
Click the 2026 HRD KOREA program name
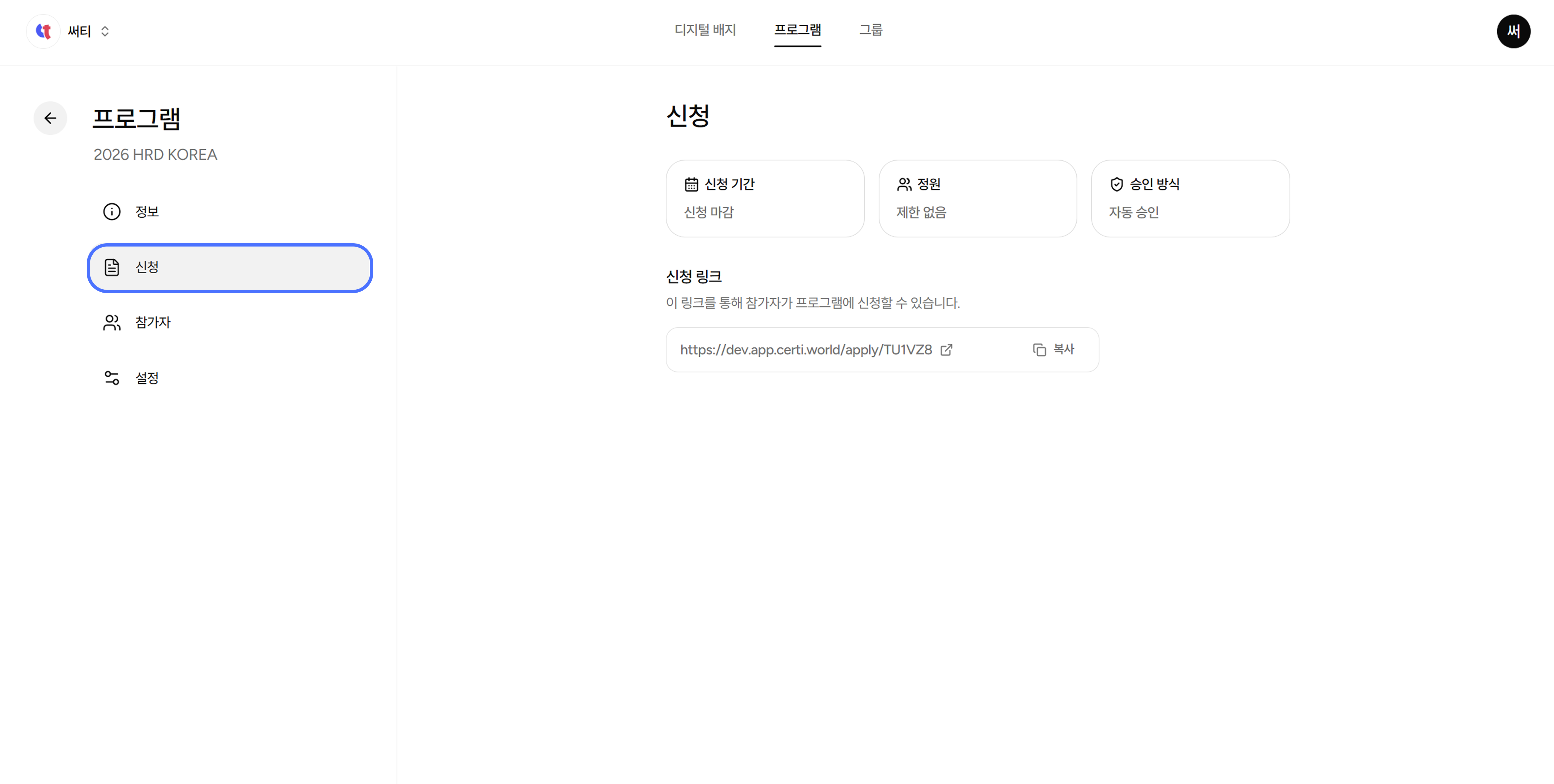point(155,155)
